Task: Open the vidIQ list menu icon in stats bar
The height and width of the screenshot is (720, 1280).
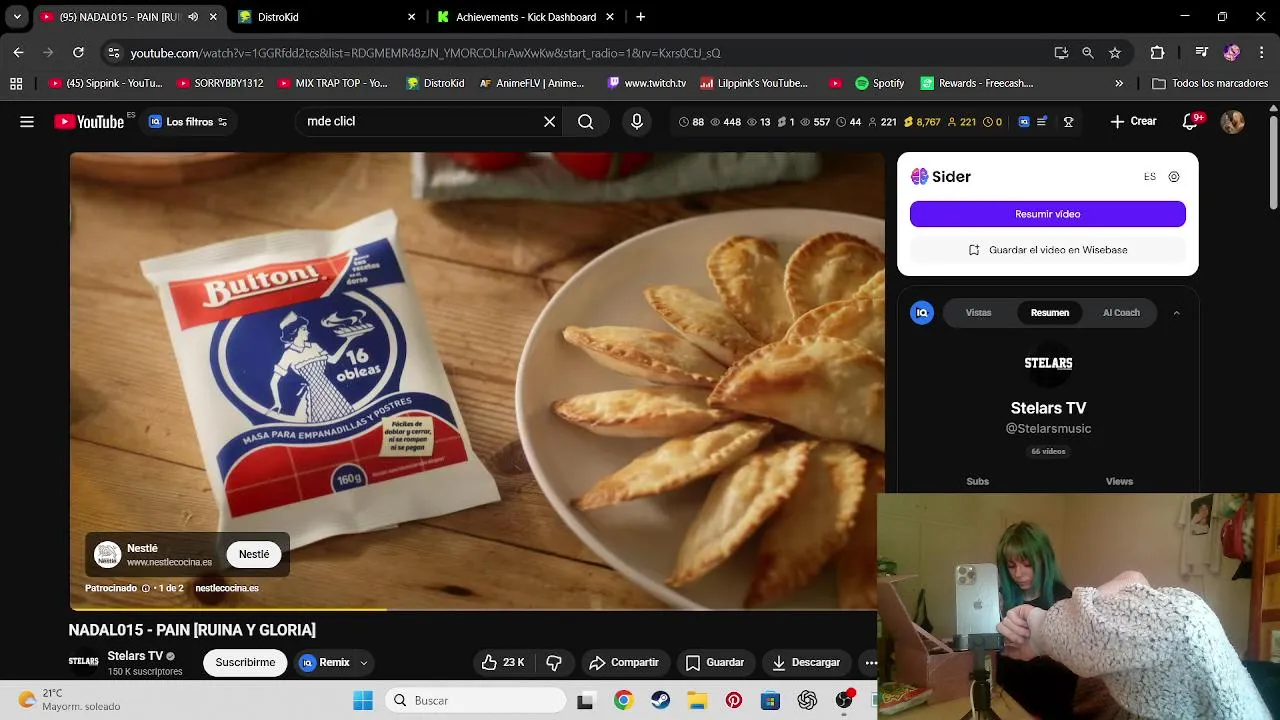Action: 1042,122
